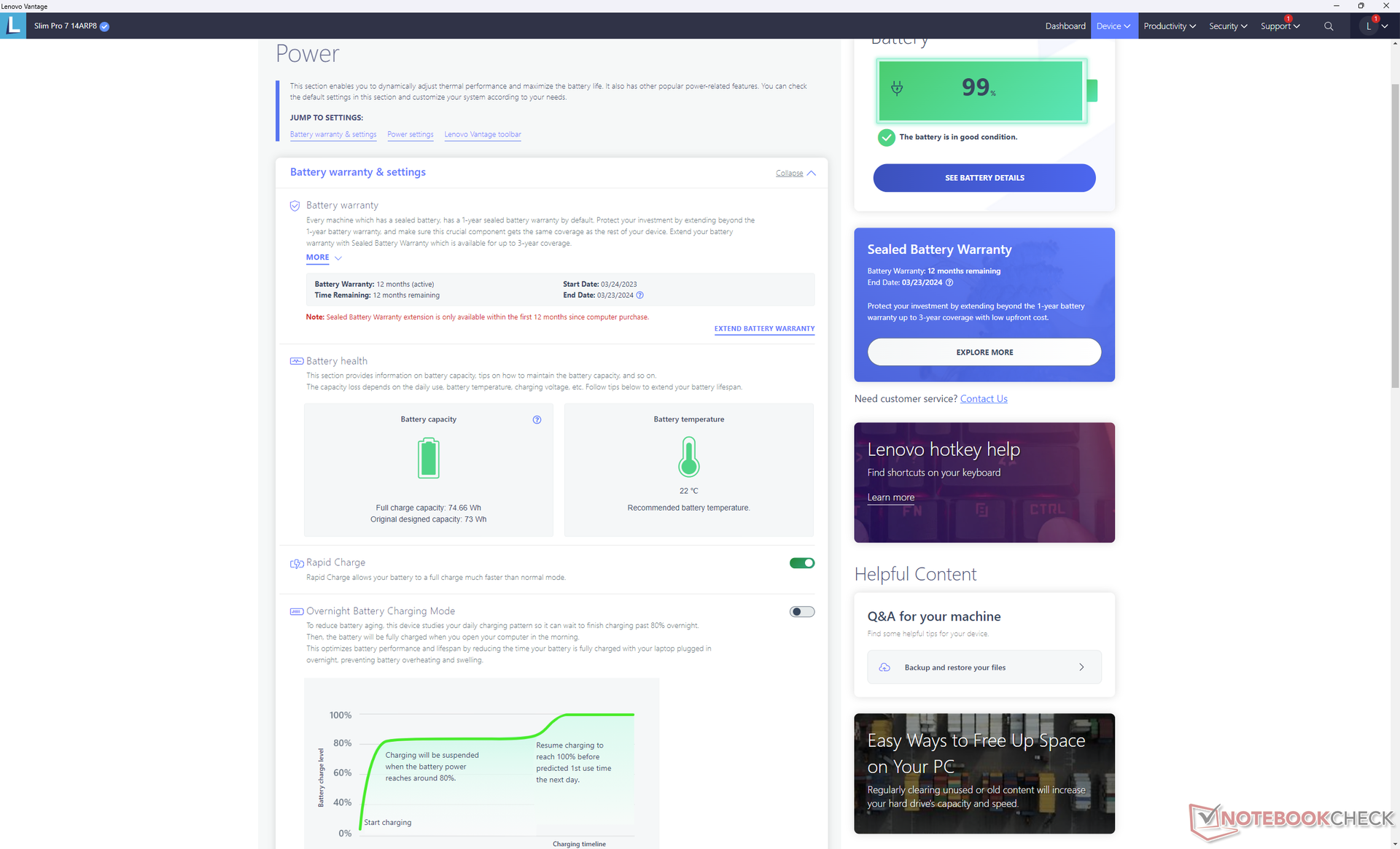Click SEE BATTERY DETAILS button
Viewport: 1400px width, 849px height.
(984, 178)
